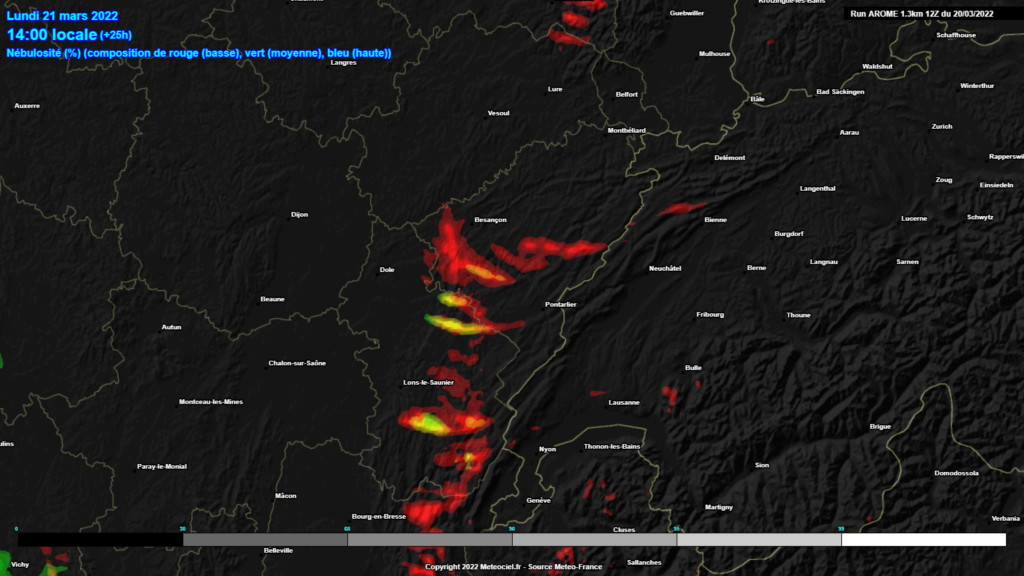Image resolution: width=1024 pixels, height=576 pixels.
Task: Click the Besançon city label
Action: coord(490,220)
